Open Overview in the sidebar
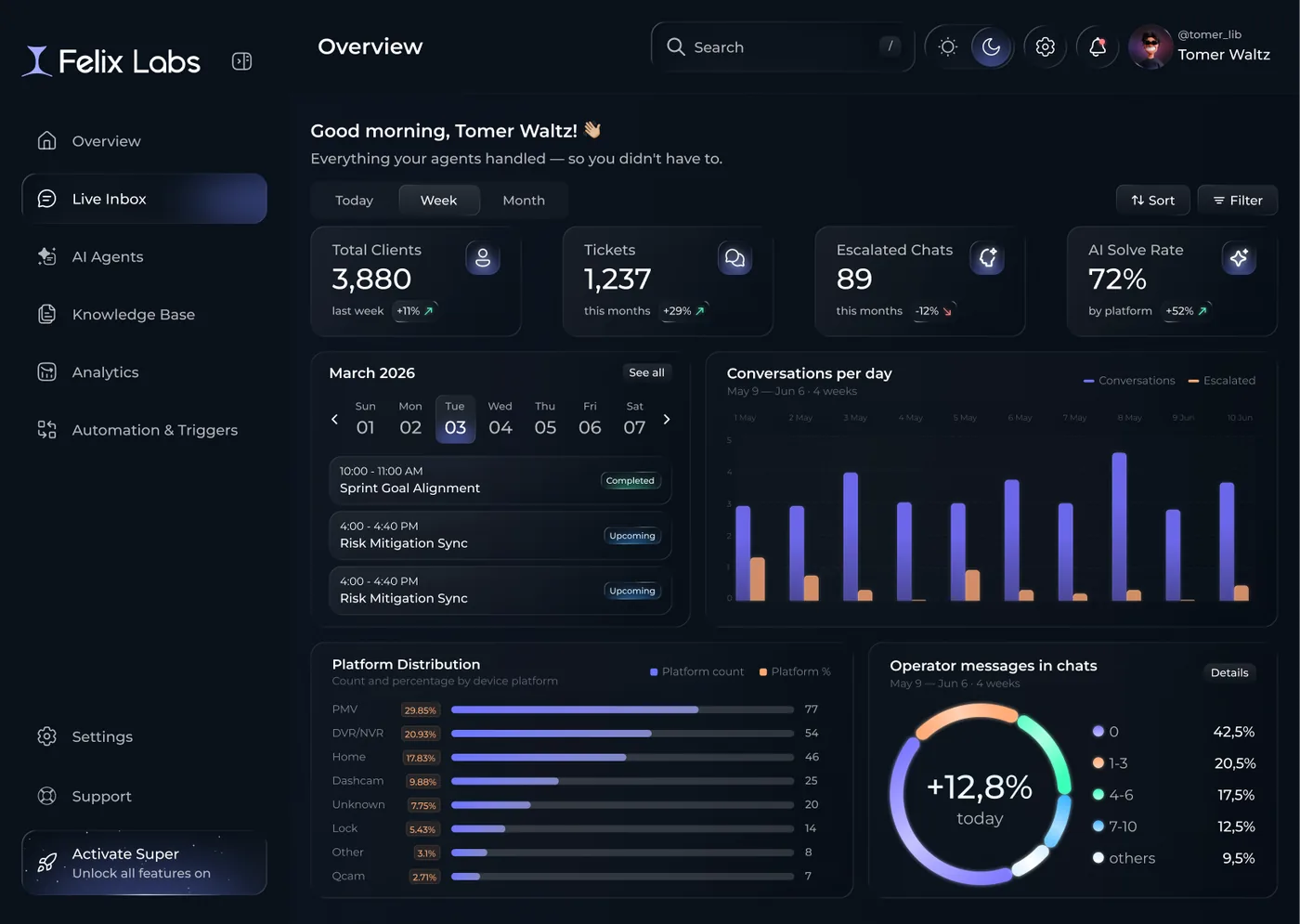The image size is (1300, 924). 144,141
